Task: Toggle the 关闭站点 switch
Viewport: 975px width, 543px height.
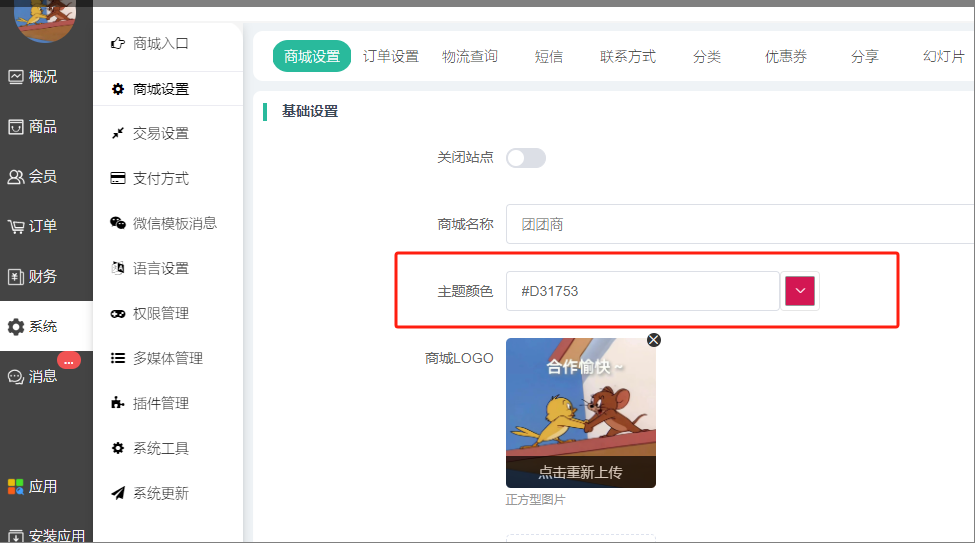Action: pyautogui.click(x=526, y=158)
